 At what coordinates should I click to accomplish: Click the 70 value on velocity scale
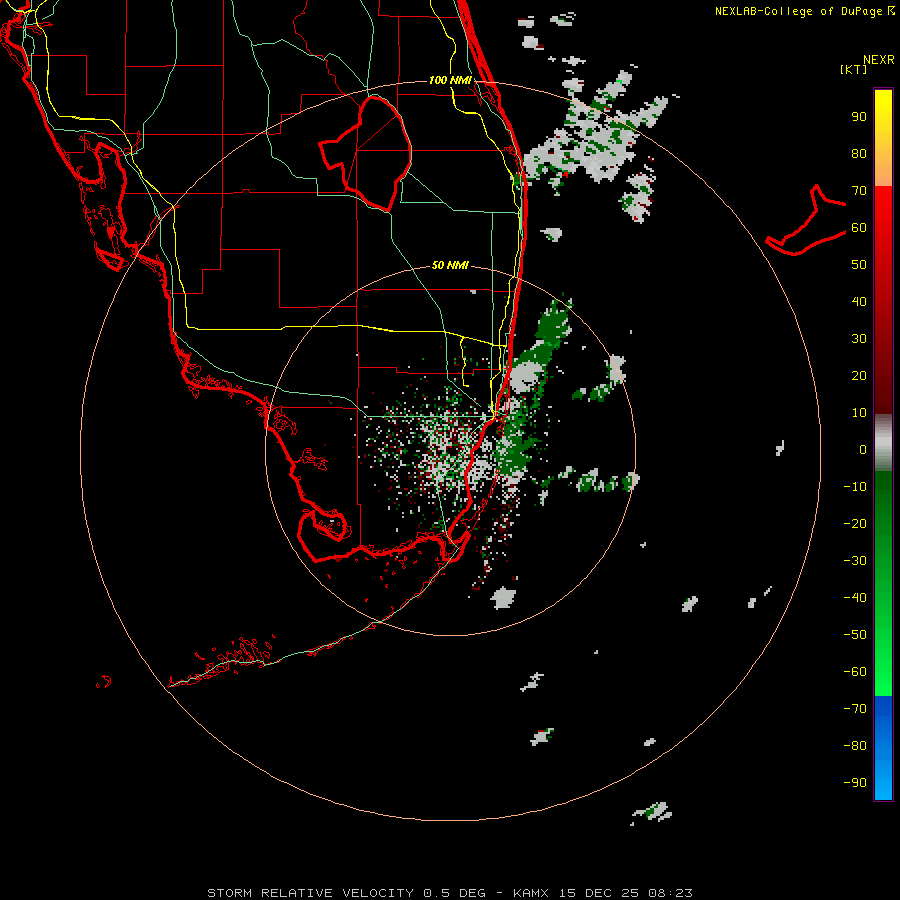click(859, 191)
